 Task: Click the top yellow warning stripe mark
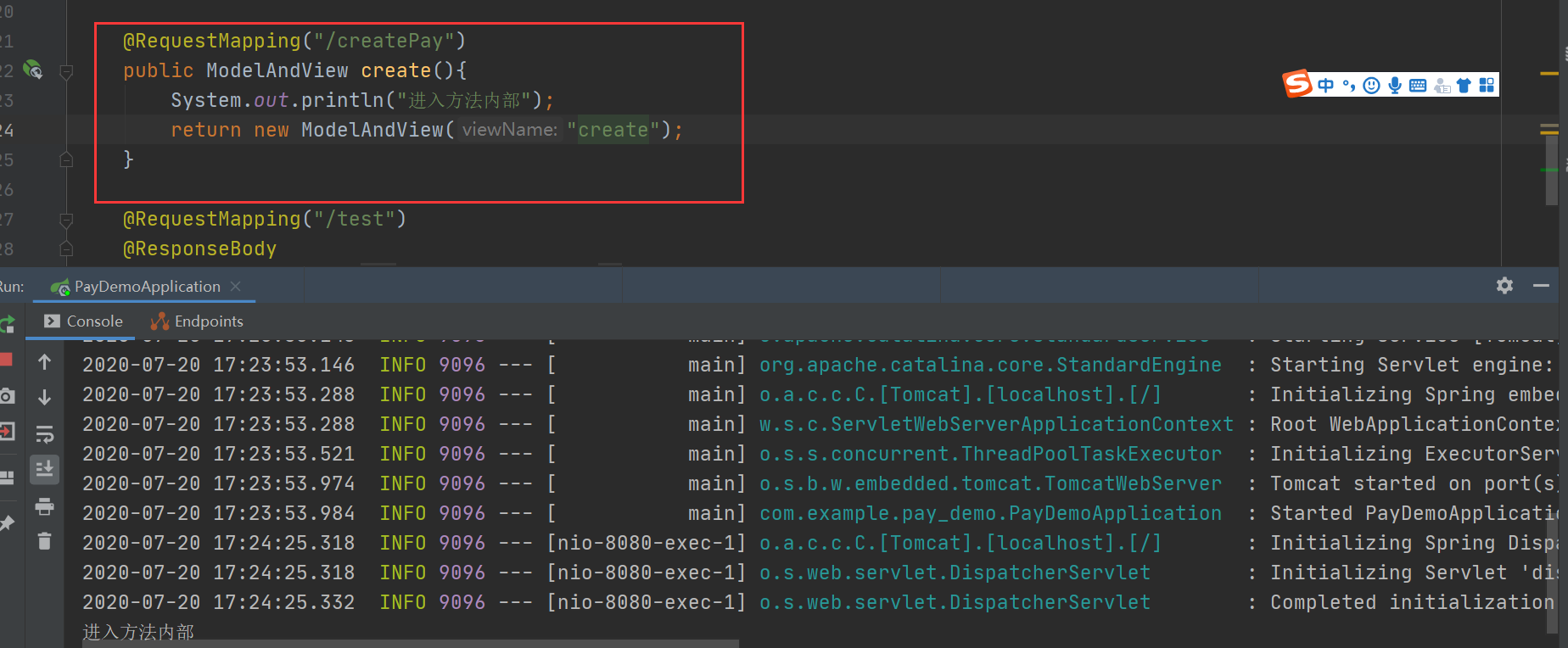[x=1549, y=74]
